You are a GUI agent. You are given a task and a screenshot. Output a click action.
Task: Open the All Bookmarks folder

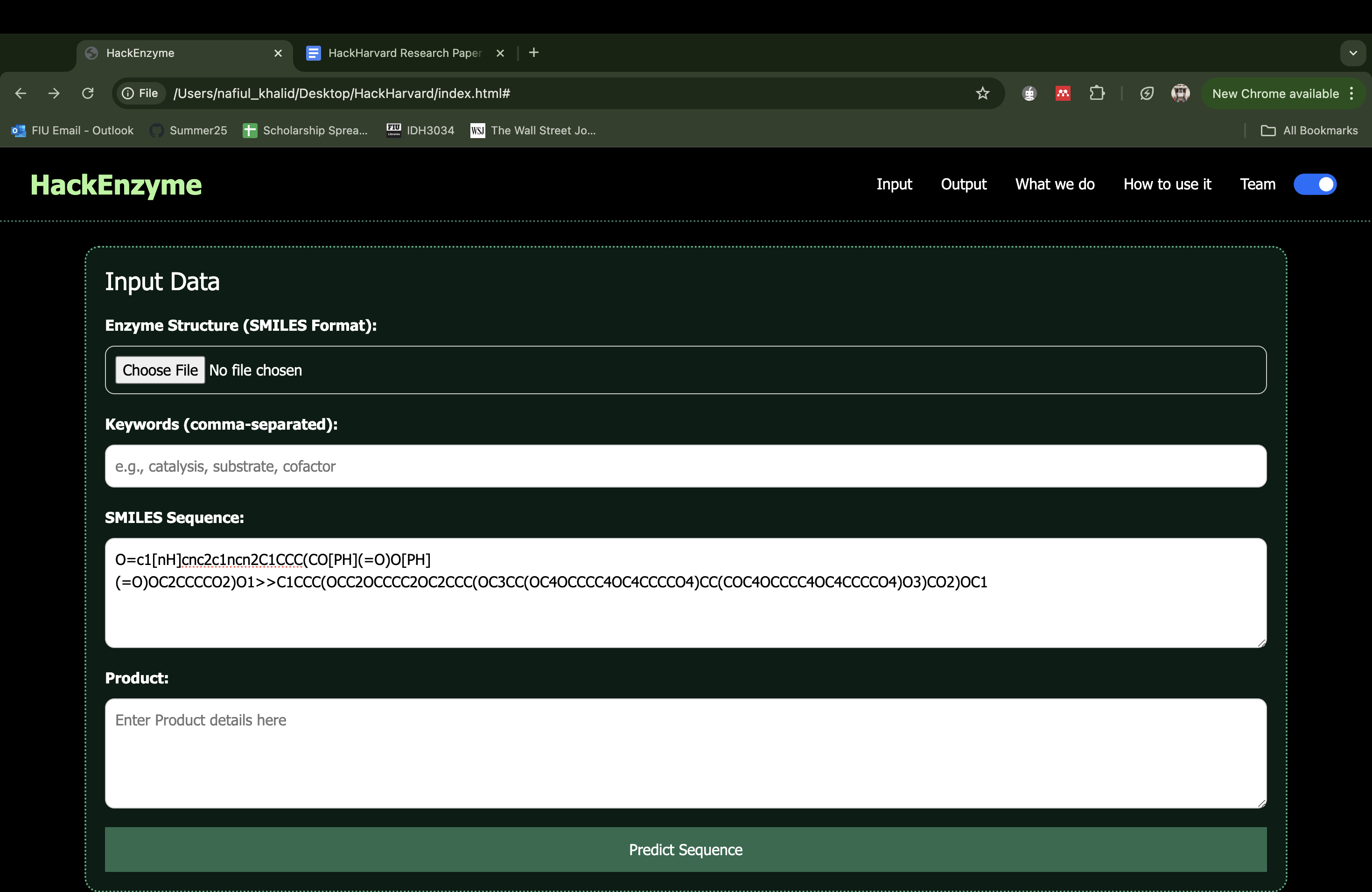pyautogui.click(x=1309, y=131)
